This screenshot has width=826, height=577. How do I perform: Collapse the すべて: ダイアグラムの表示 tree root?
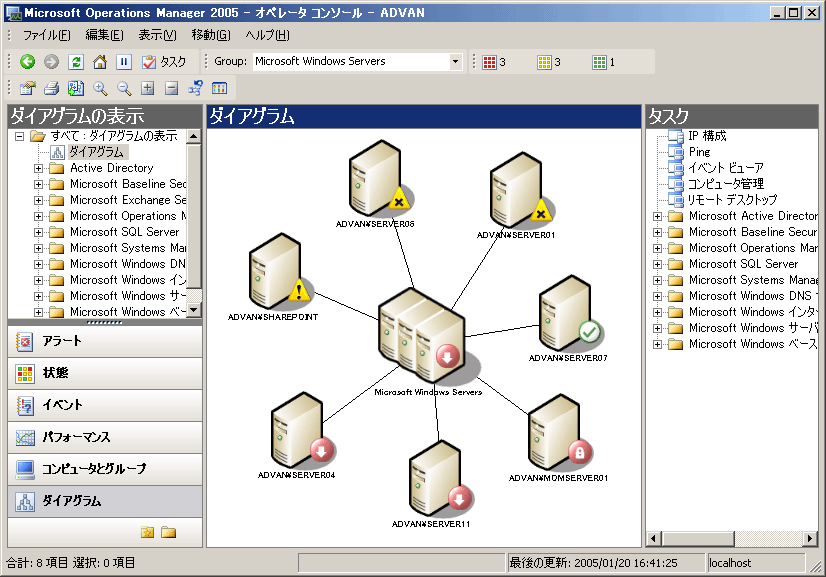(20, 136)
